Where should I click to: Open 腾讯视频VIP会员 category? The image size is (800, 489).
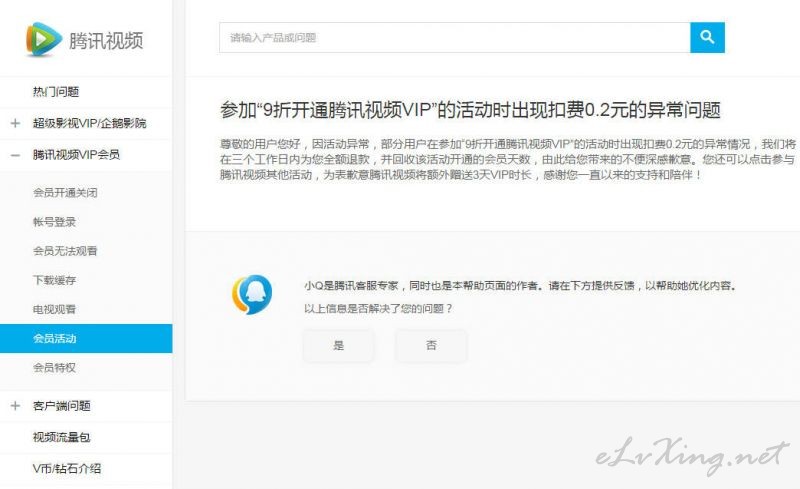pyautogui.click(x=76, y=155)
